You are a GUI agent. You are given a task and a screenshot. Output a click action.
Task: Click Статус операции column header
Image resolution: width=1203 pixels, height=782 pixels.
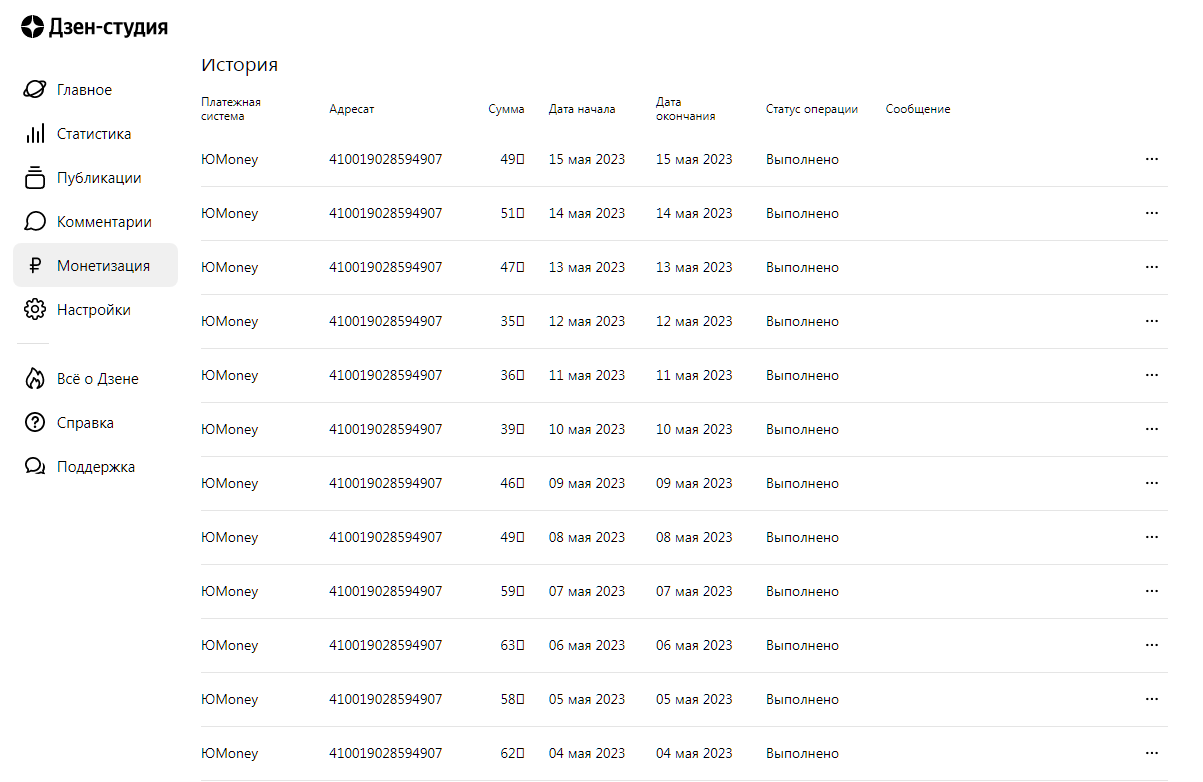point(811,109)
